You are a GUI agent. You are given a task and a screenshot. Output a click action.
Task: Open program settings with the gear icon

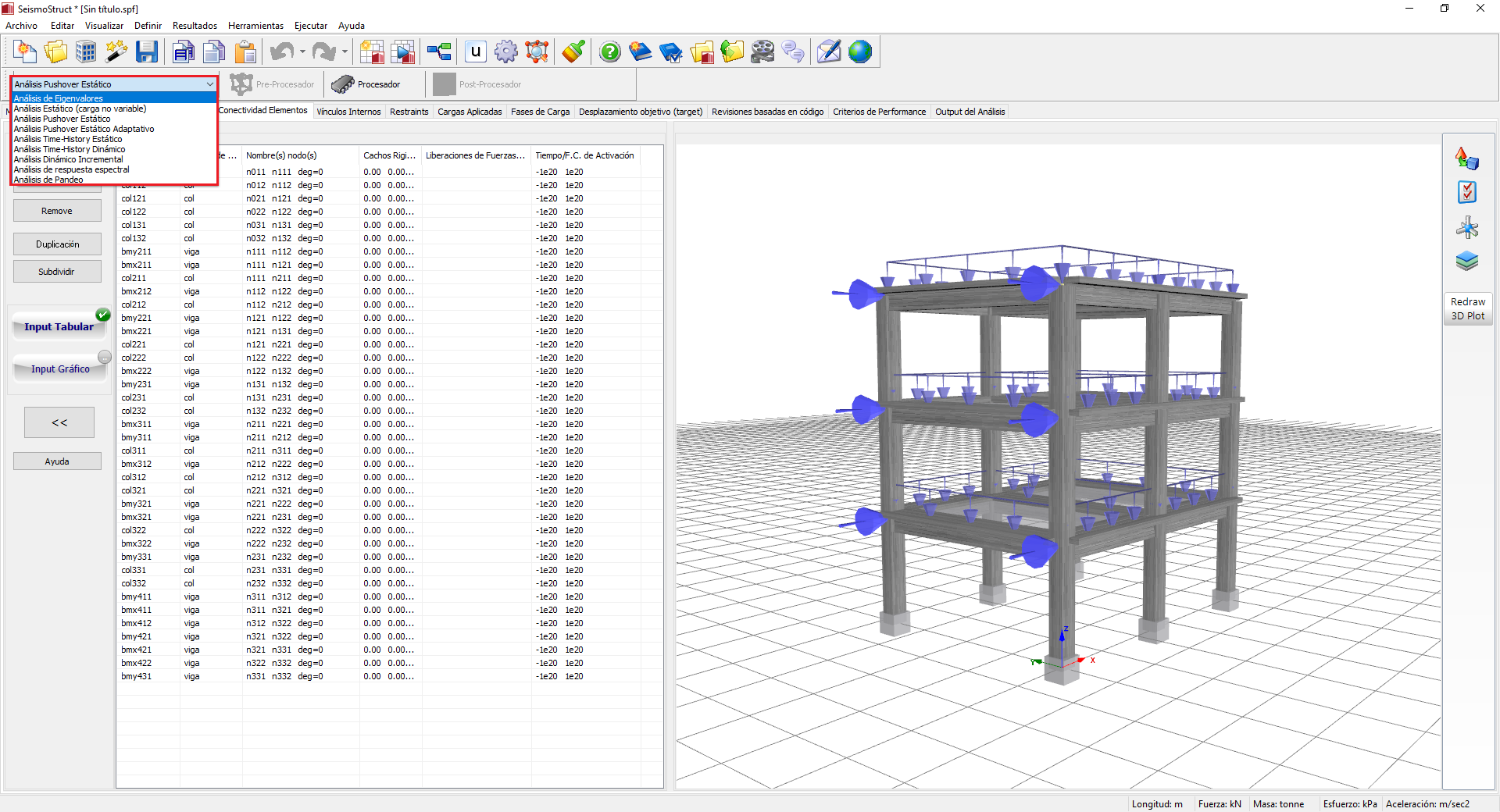pos(505,52)
